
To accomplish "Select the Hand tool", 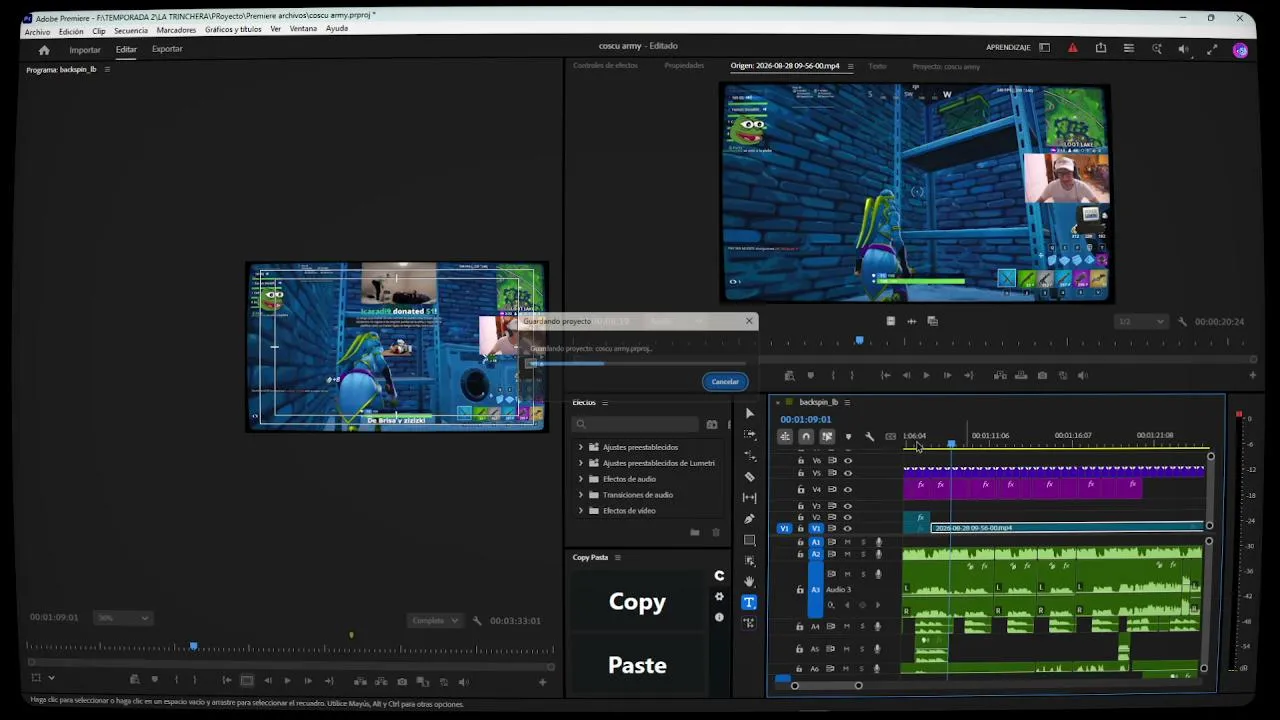I will coord(750,582).
